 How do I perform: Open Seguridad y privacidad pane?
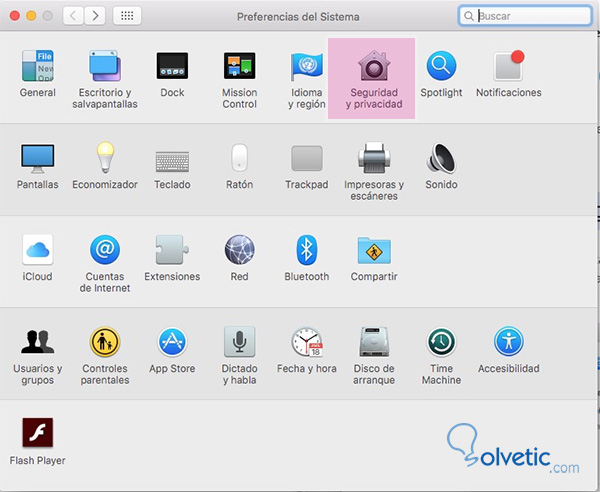click(x=374, y=66)
